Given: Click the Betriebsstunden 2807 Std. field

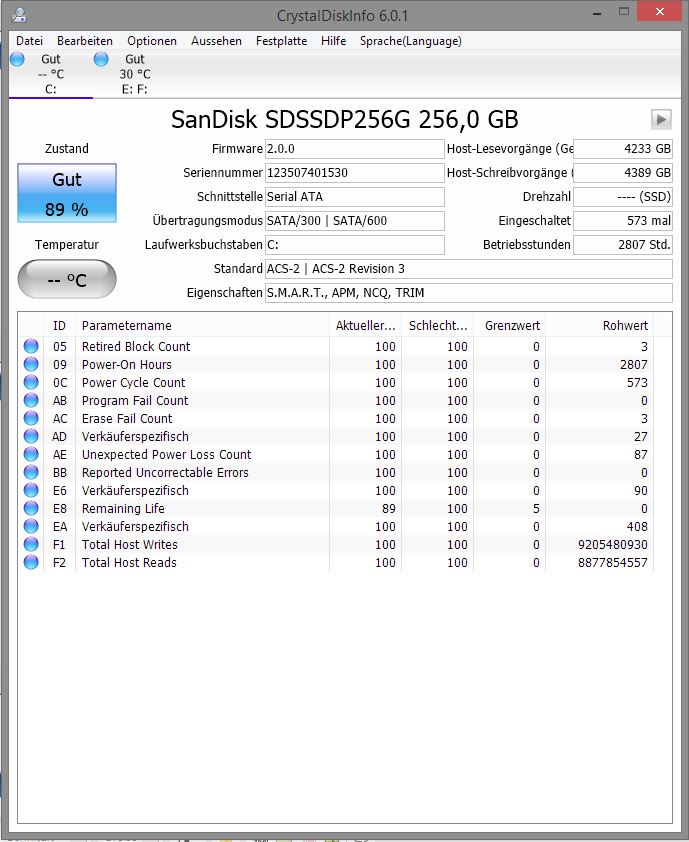Looking at the screenshot, I should tap(622, 245).
